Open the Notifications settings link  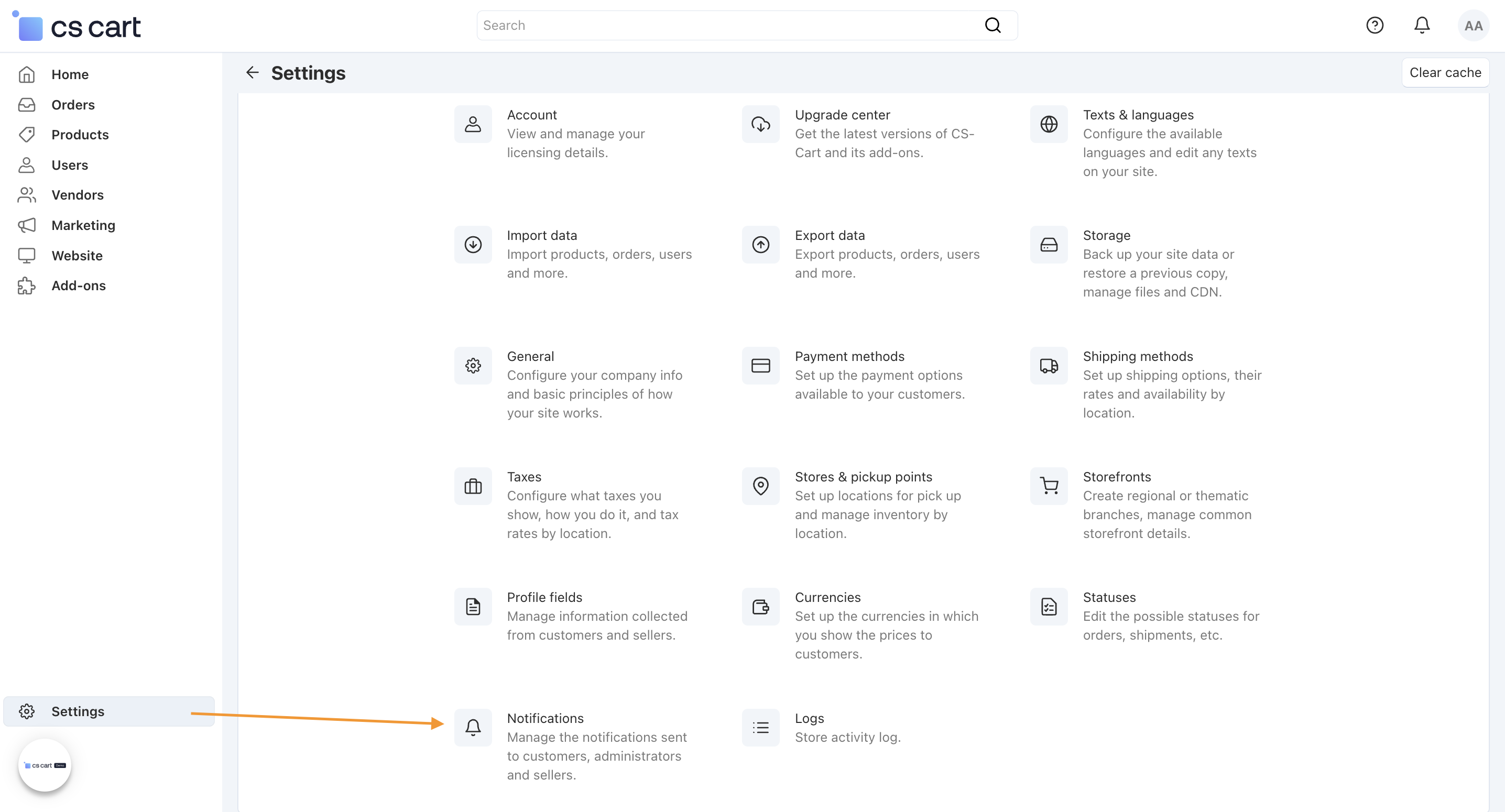pyautogui.click(x=545, y=718)
